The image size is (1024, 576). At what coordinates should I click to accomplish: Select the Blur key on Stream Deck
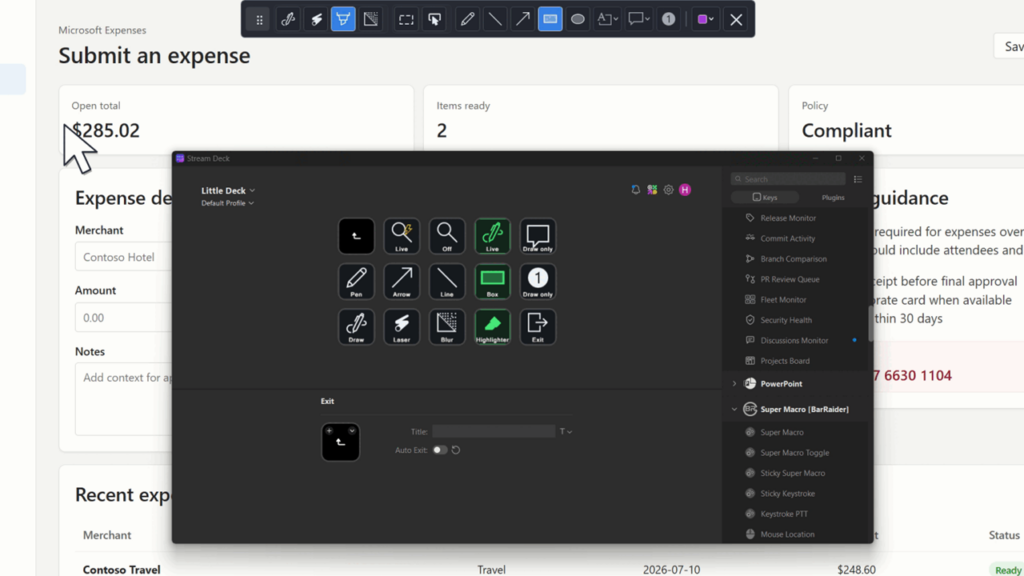[447, 327]
